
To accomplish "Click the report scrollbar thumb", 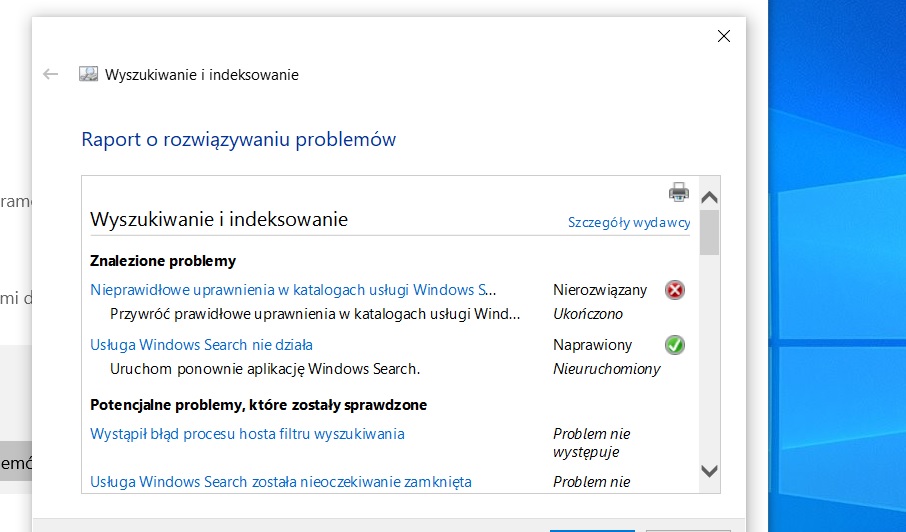I will click(709, 232).
